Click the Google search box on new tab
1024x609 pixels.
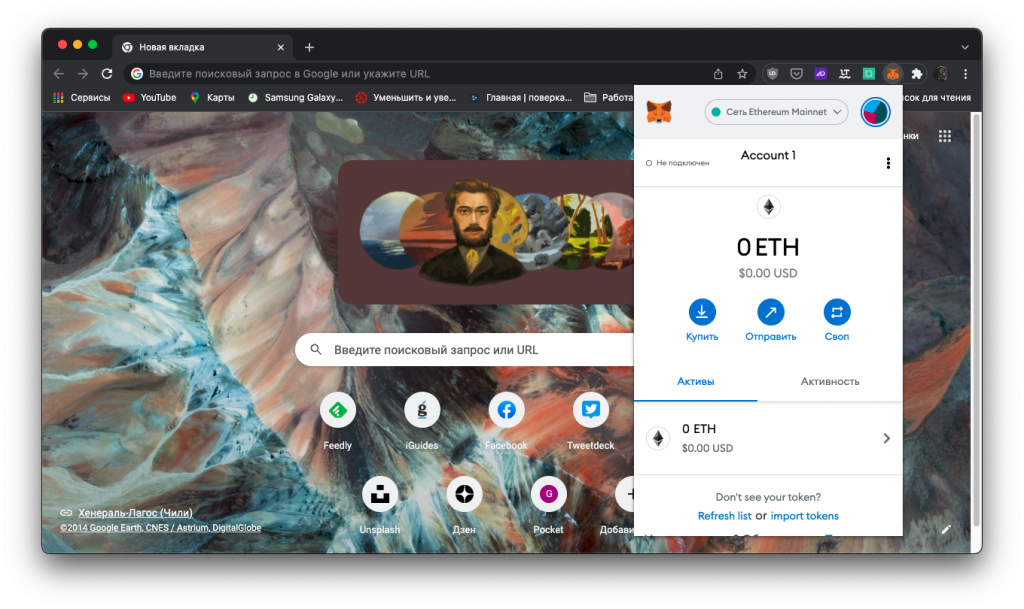464,350
